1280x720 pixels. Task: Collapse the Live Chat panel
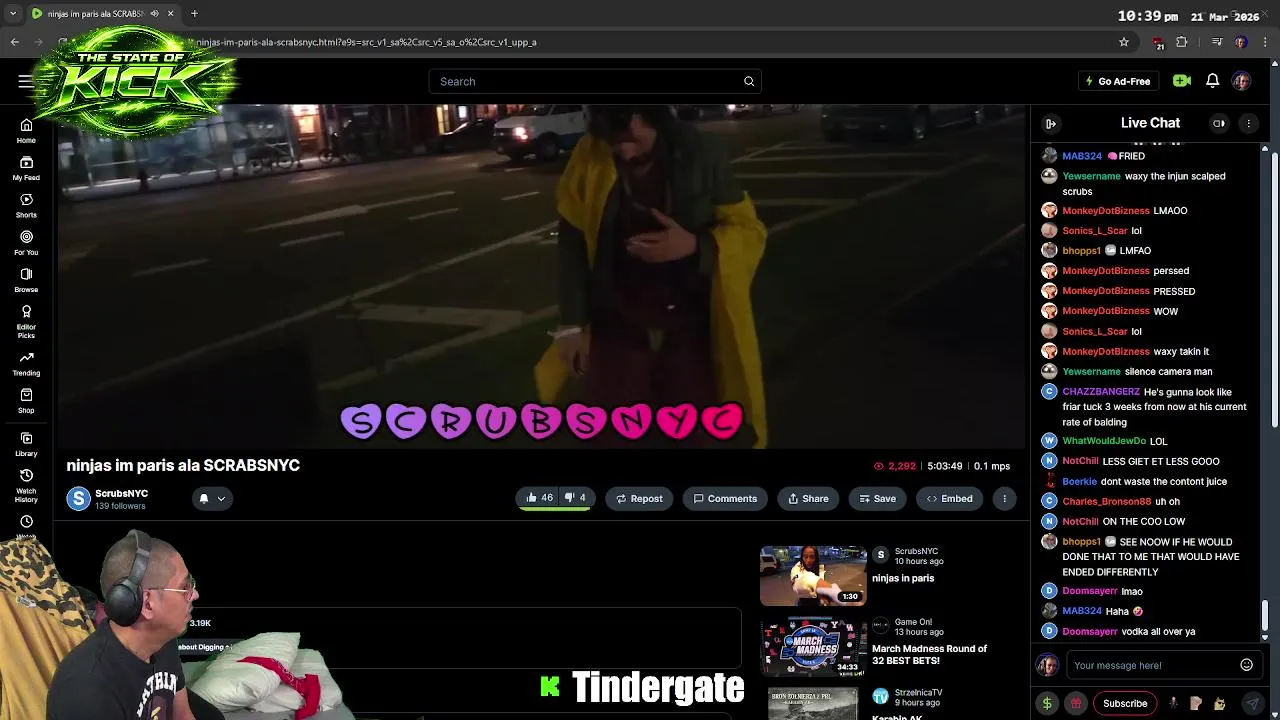[x=1051, y=123]
